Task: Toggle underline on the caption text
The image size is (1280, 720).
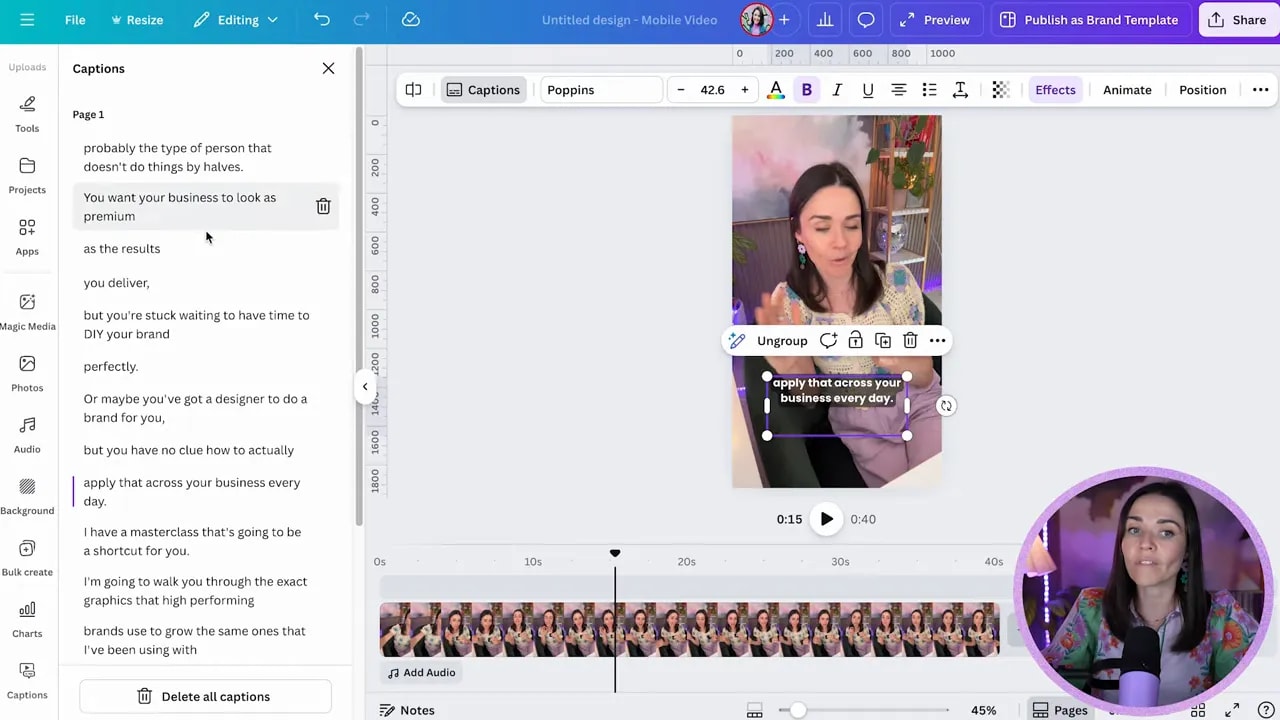Action: [x=867, y=90]
